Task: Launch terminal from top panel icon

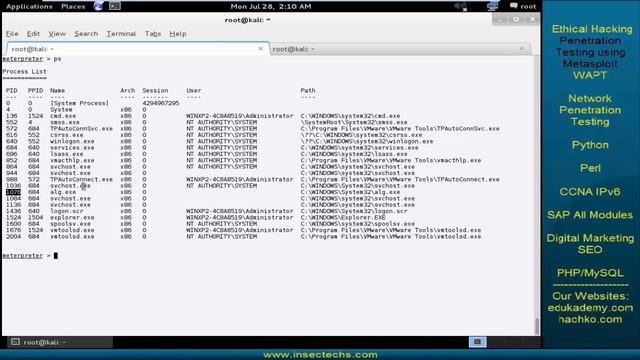Action: (x=115, y=6)
